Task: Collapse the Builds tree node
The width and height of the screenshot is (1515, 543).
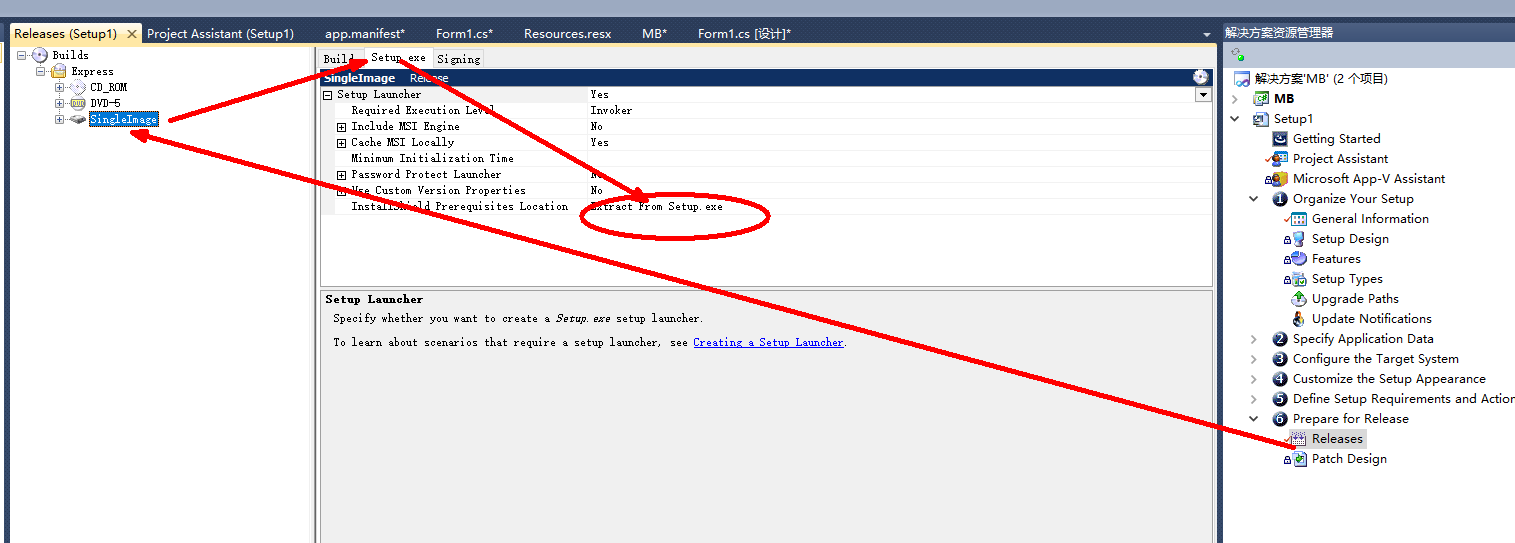Action: click(22, 55)
